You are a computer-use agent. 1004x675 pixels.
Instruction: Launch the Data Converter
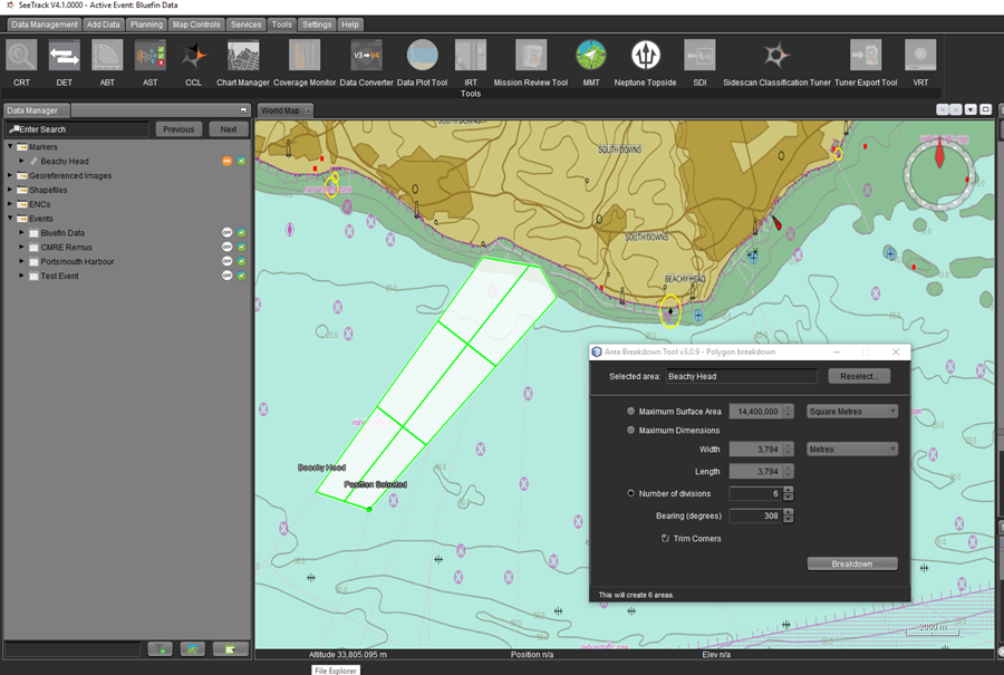pos(366,55)
